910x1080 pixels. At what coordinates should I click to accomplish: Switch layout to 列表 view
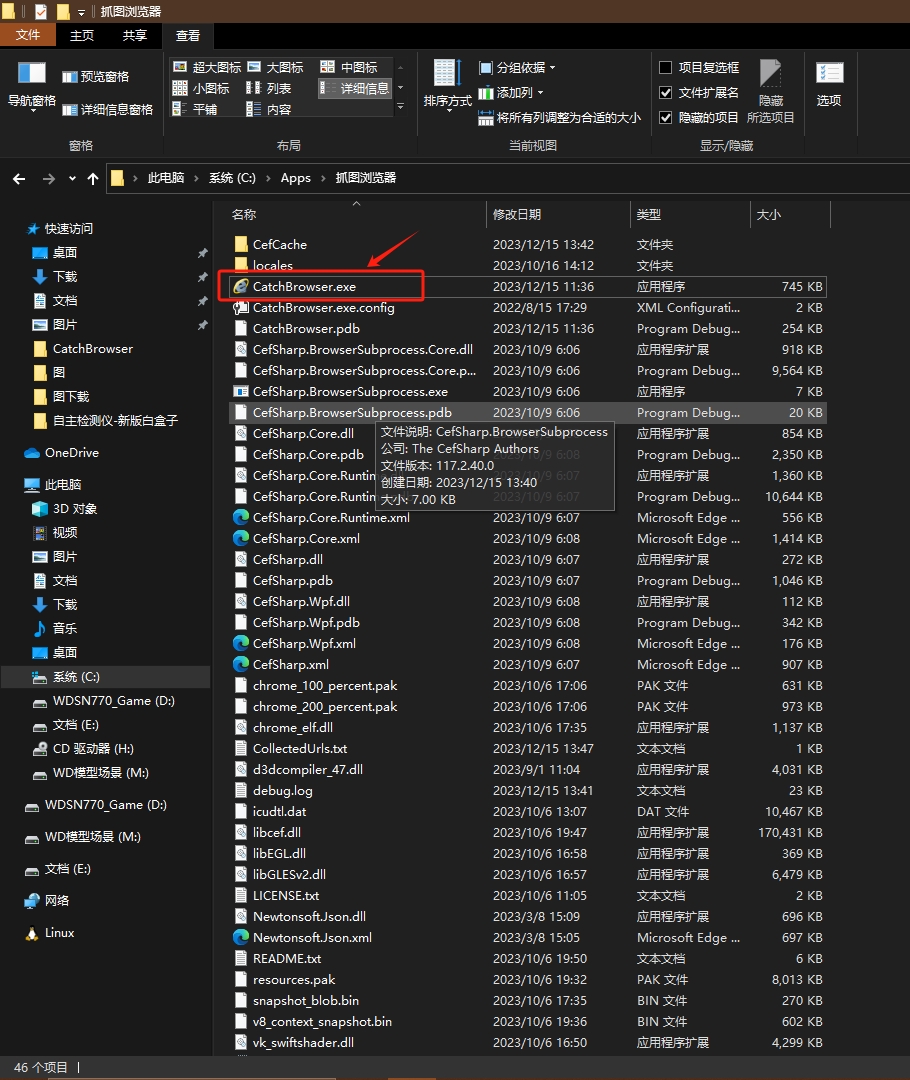[x=269, y=88]
